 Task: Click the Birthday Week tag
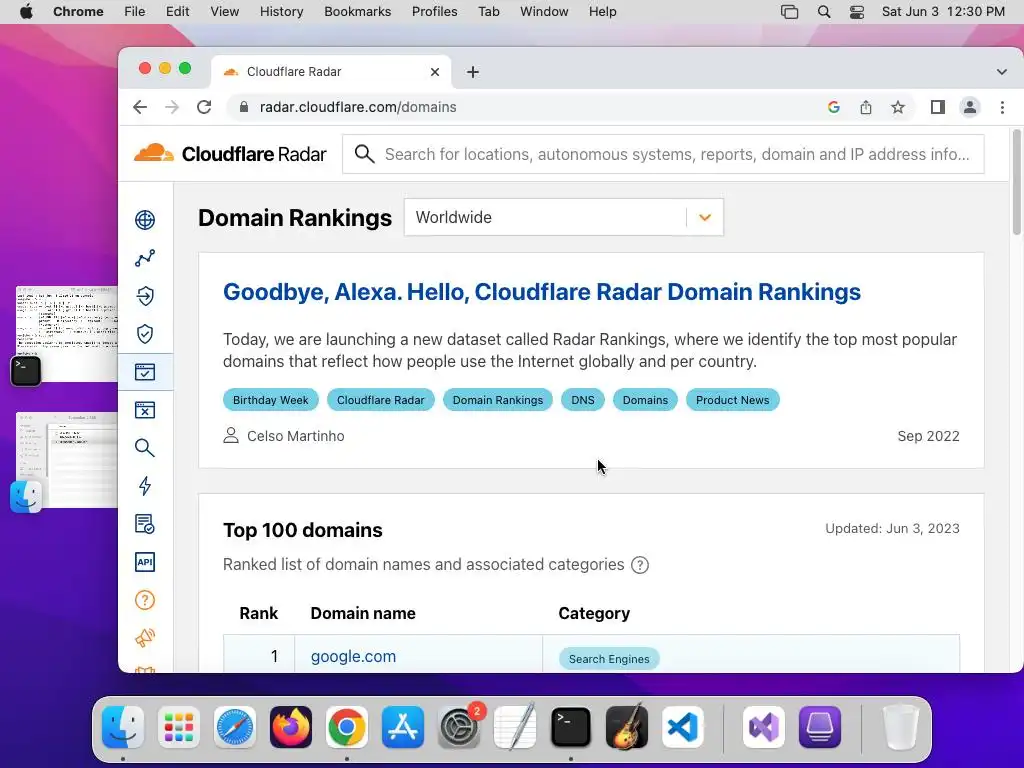270,400
